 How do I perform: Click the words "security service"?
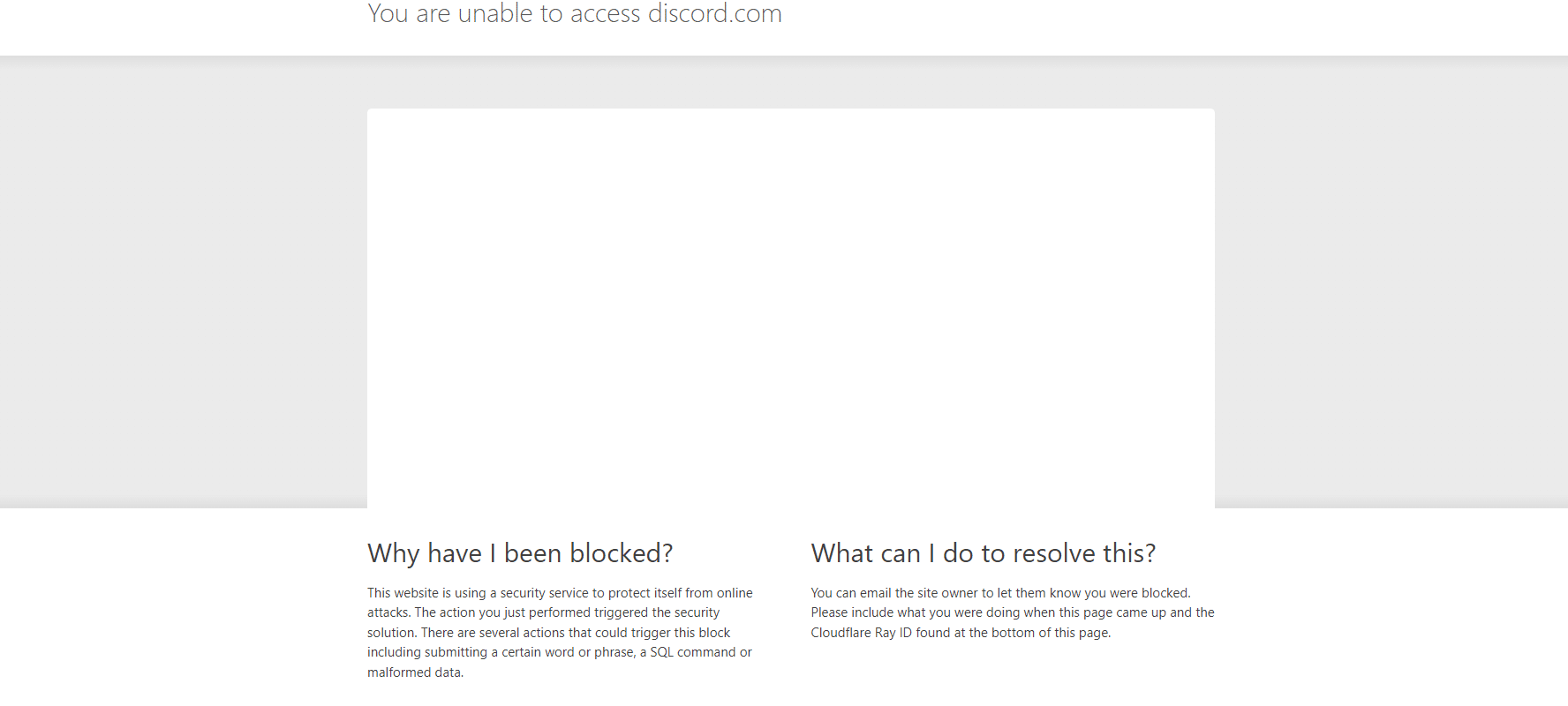pyautogui.click(x=544, y=593)
